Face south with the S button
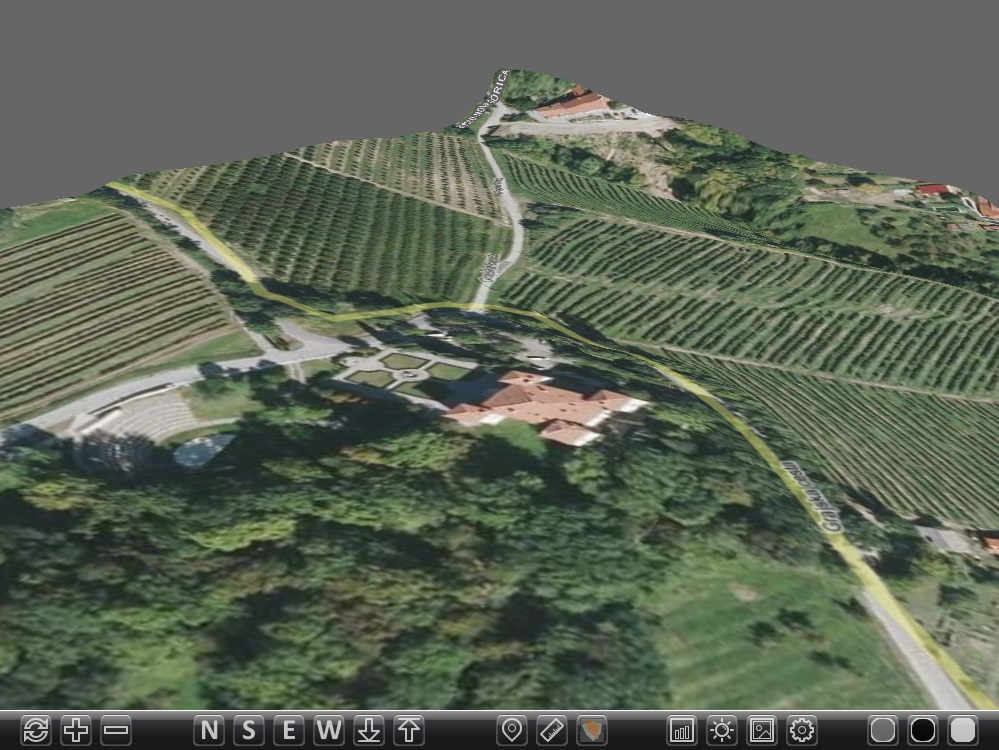Image resolution: width=999 pixels, height=750 pixels. (248, 730)
